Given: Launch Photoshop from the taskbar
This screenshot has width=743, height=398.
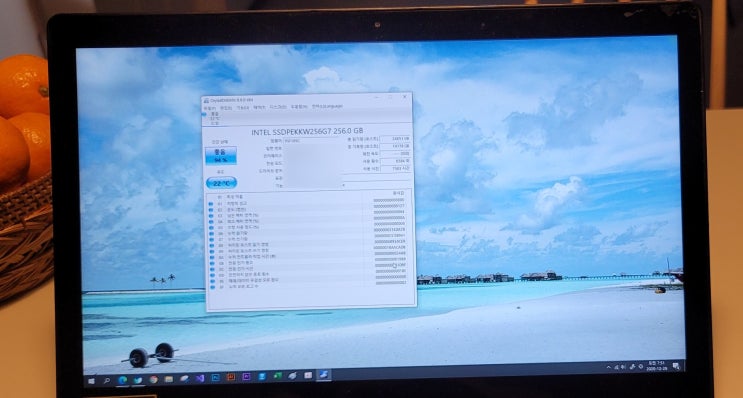Looking at the screenshot, I should (216, 377).
